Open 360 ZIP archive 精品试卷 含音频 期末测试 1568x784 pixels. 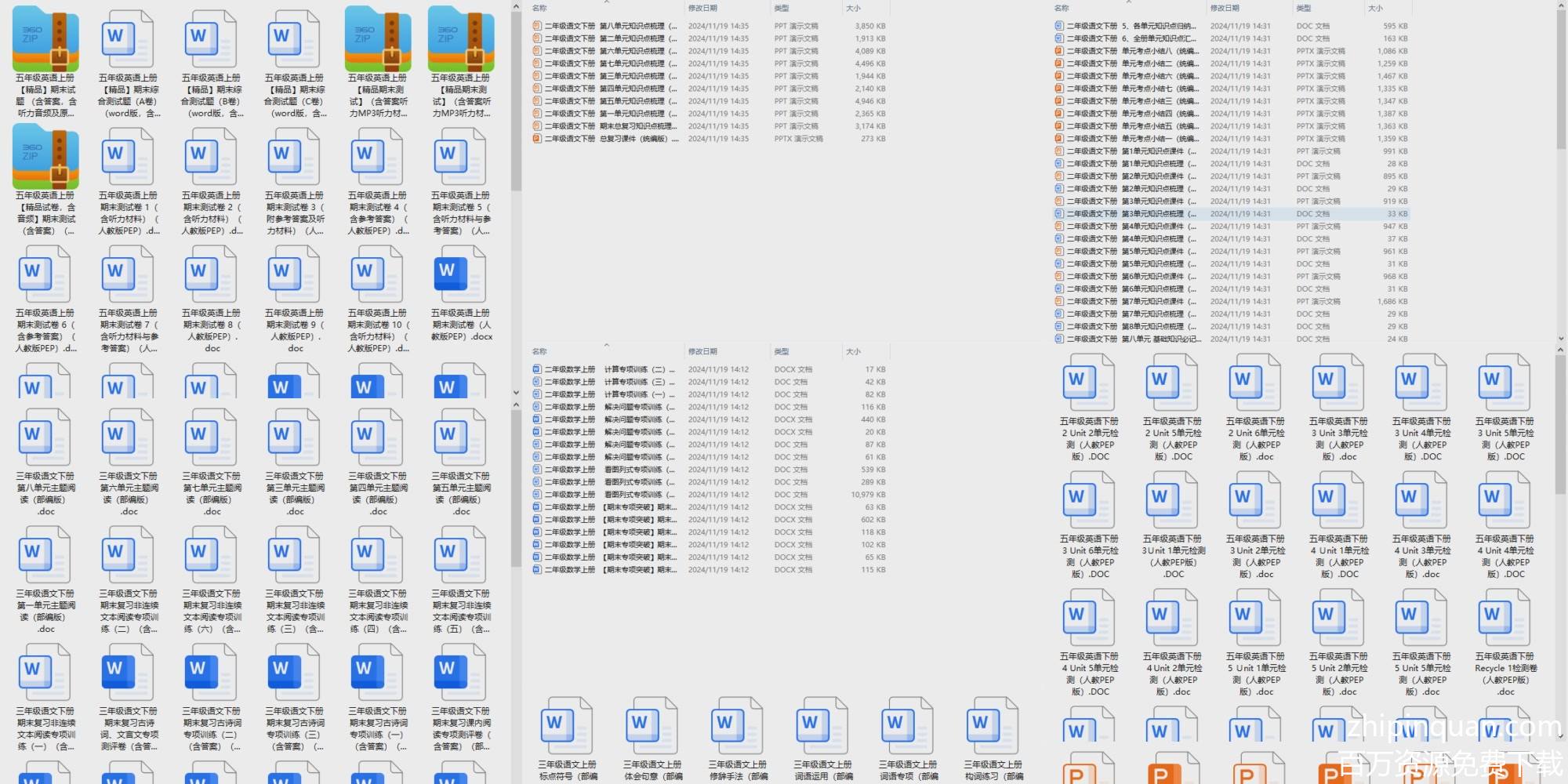(x=45, y=157)
